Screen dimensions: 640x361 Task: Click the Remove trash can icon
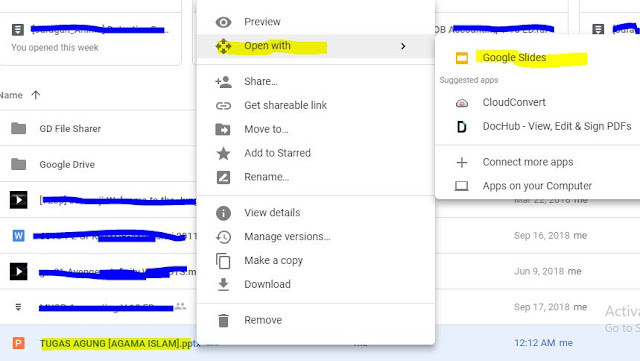coord(223,321)
